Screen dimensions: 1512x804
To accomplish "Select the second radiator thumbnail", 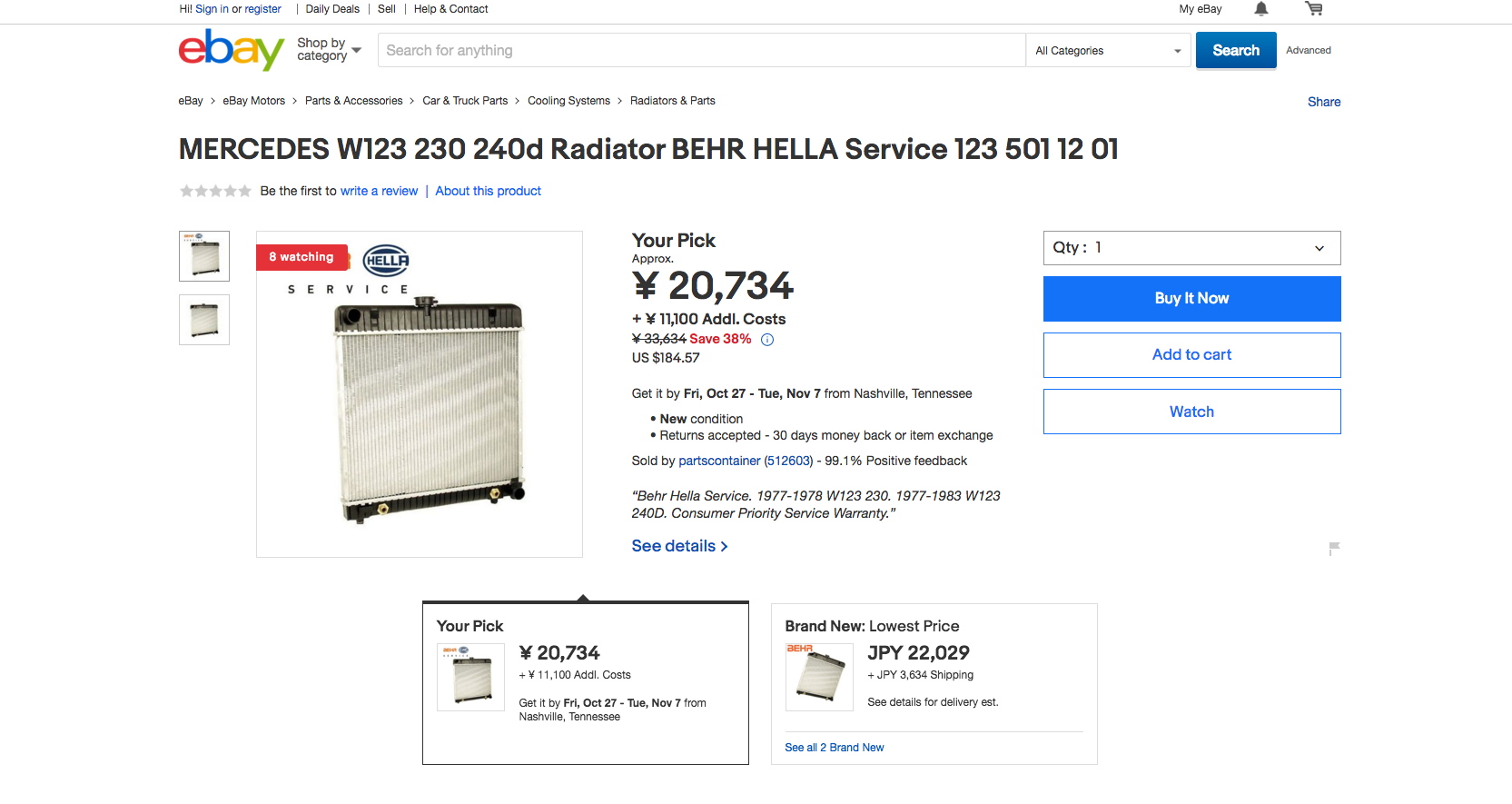I will 204,320.
